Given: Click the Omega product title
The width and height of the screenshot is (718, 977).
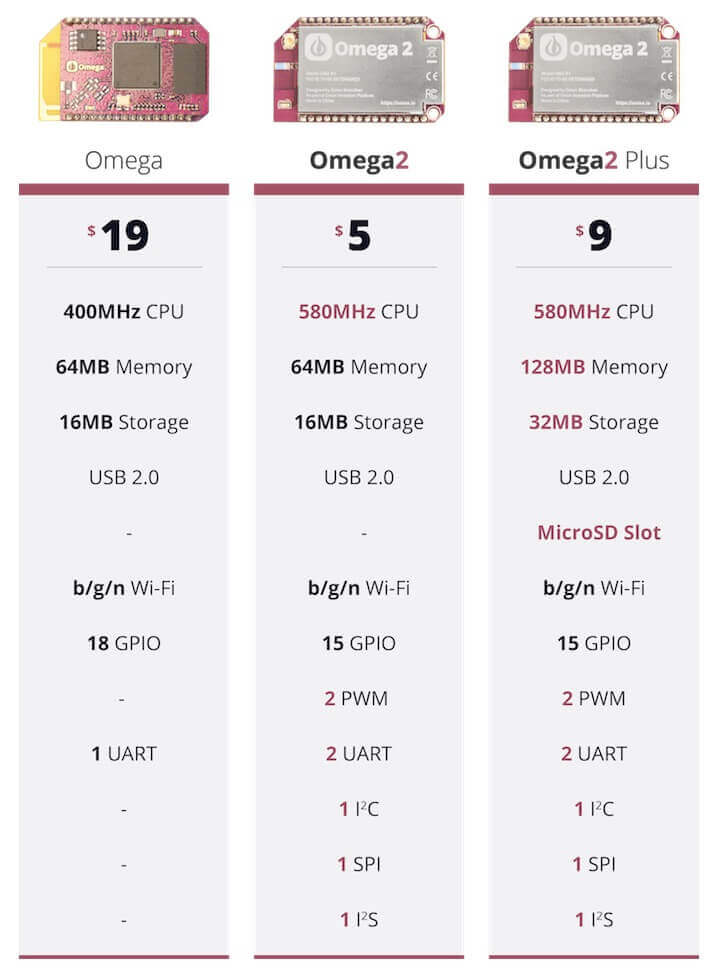Looking at the screenshot, I should 124,161.
